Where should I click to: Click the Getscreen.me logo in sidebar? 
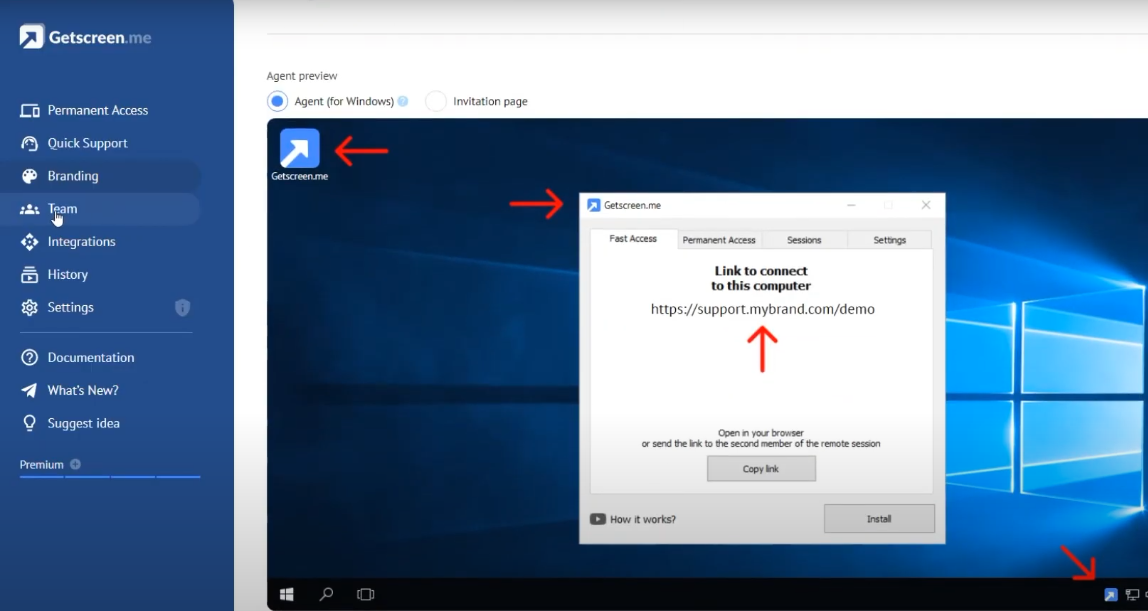pyautogui.click(x=85, y=37)
